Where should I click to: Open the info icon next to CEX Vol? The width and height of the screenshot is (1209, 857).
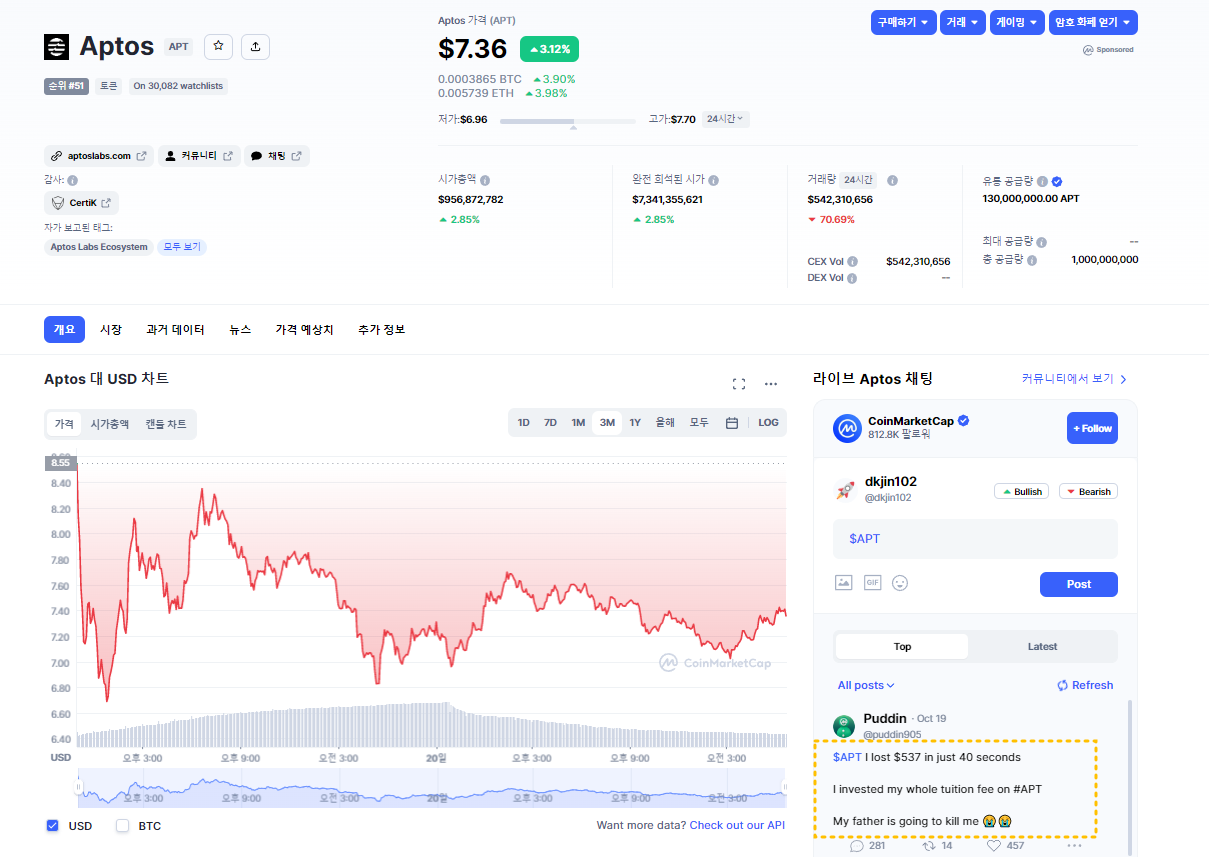coord(853,262)
